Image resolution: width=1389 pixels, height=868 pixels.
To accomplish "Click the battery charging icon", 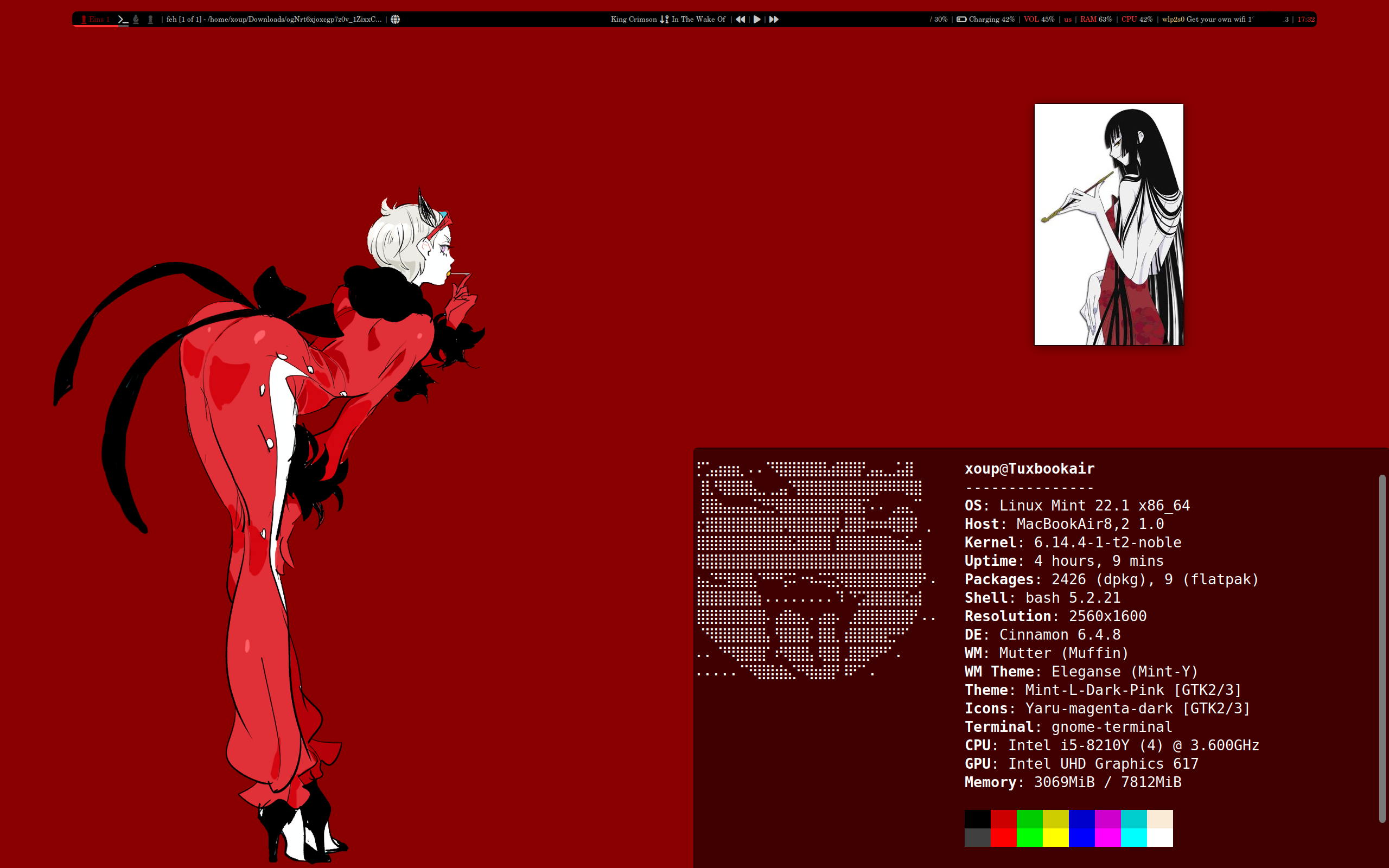I will click(x=961, y=20).
